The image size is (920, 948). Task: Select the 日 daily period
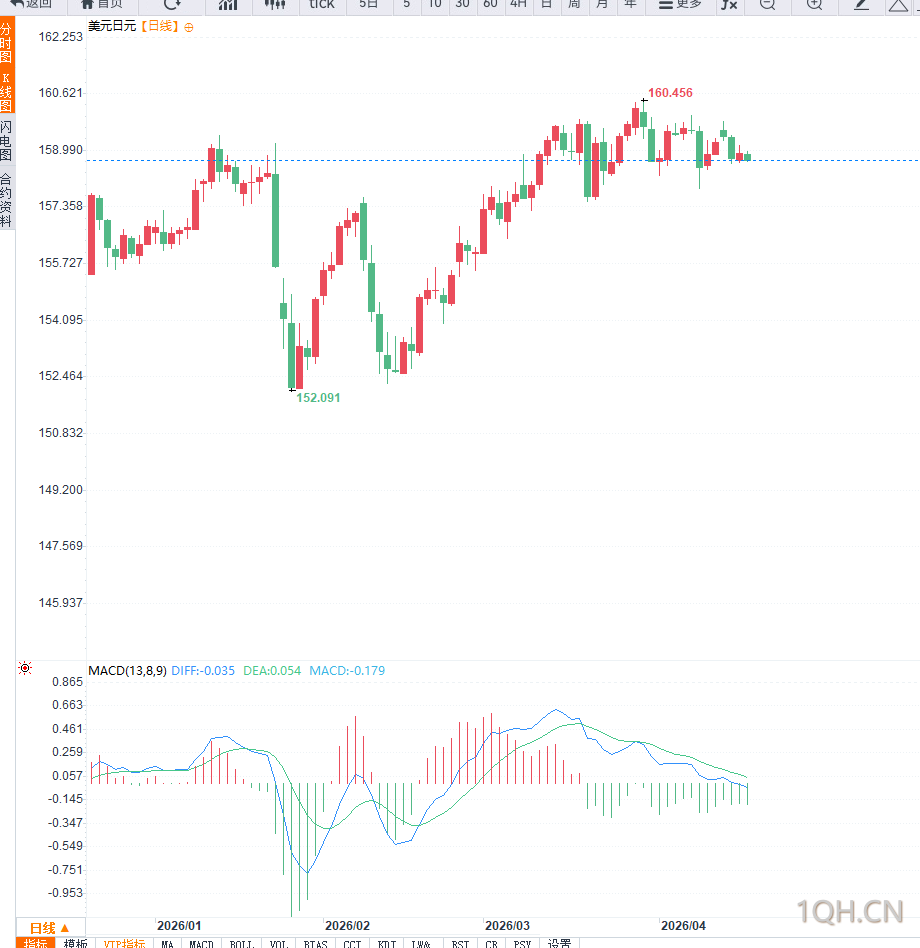pyautogui.click(x=546, y=4)
